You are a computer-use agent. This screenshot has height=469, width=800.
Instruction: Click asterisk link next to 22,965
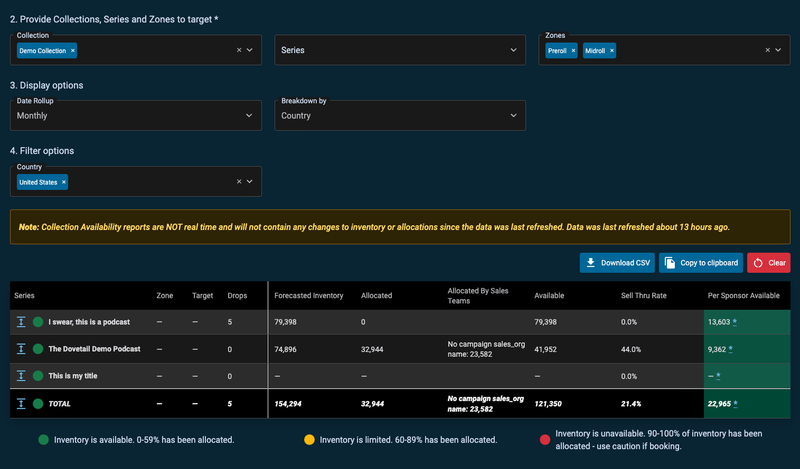click(x=735, y=404)
